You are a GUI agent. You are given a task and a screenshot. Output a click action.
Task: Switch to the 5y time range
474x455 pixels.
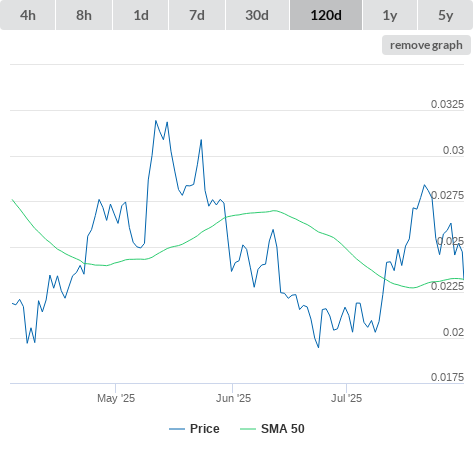coord(445,15)
